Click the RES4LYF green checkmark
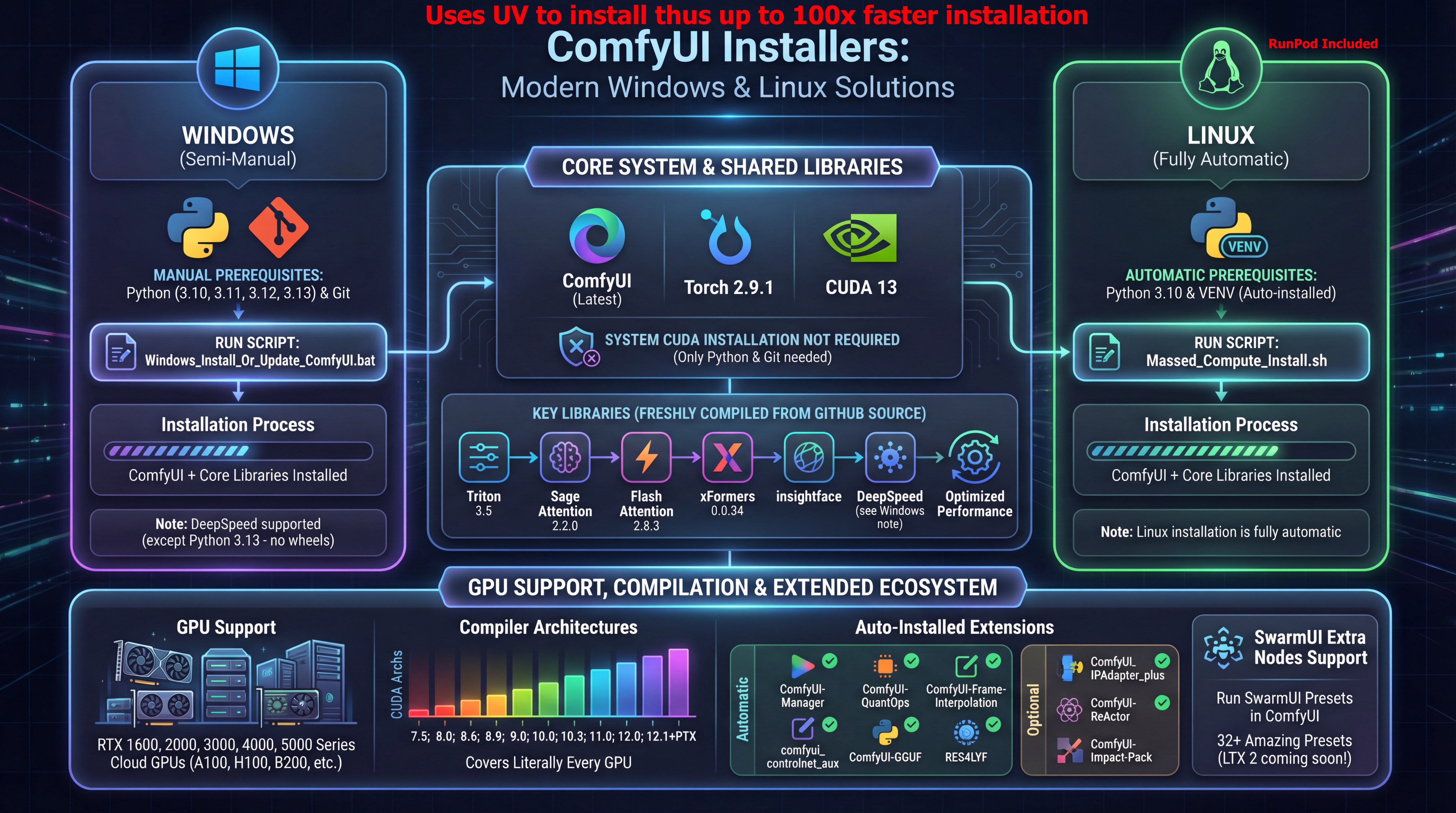 pos(993,724)
